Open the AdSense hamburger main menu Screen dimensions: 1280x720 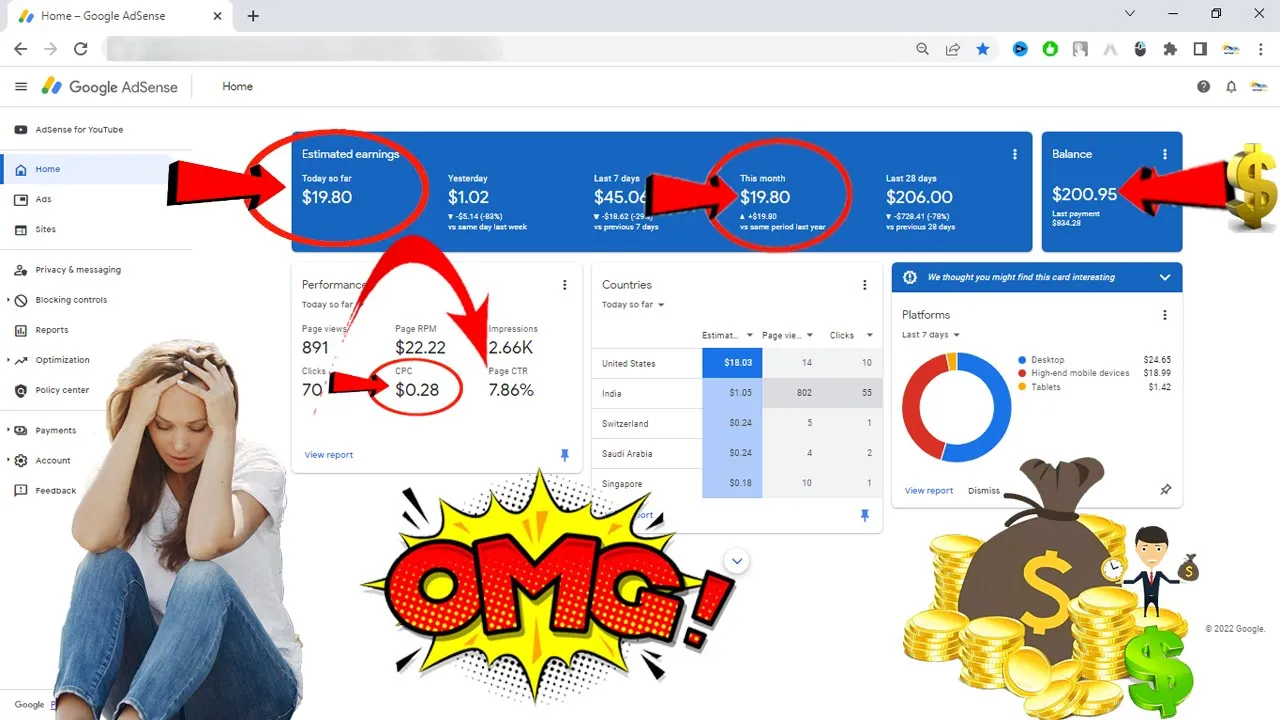(21, 87)
